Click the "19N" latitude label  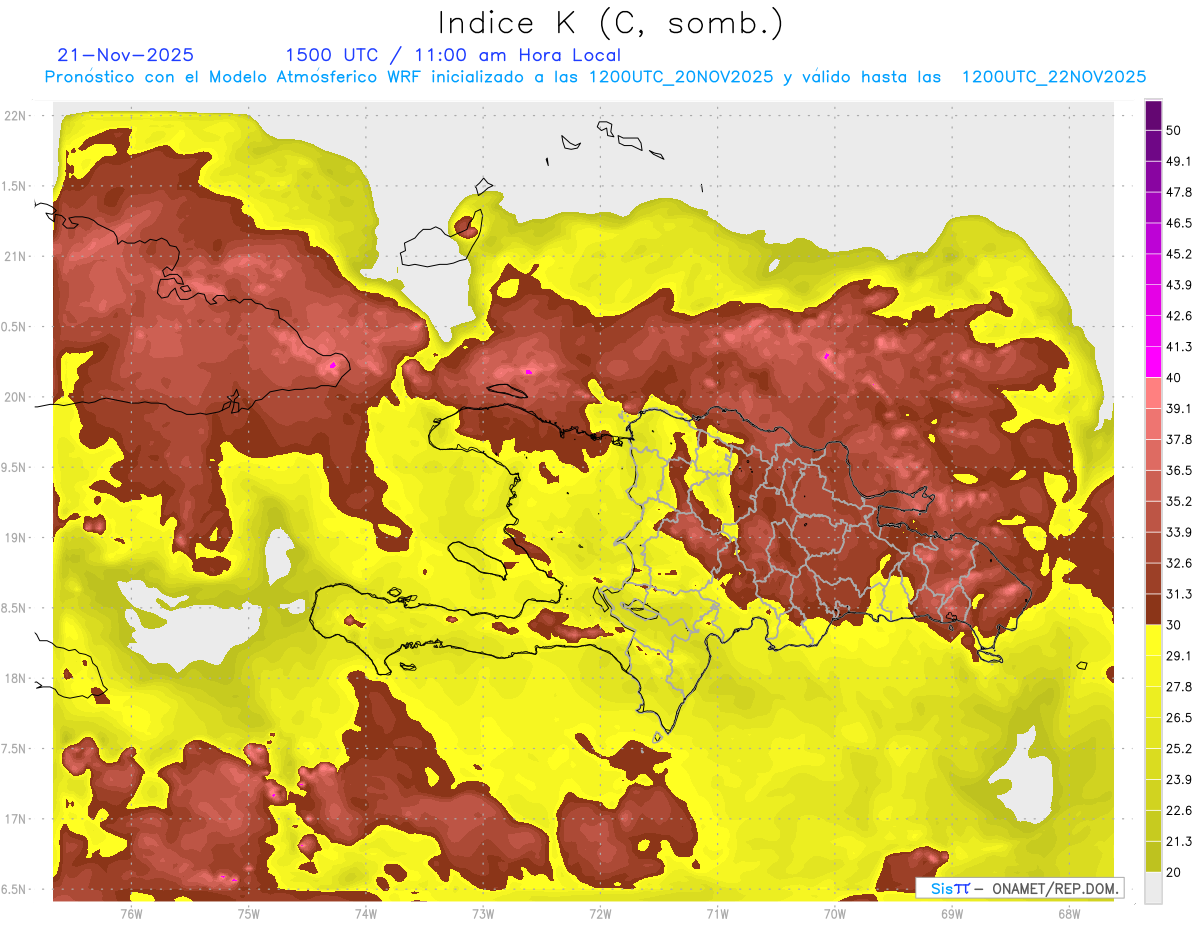tap(15, 538)
